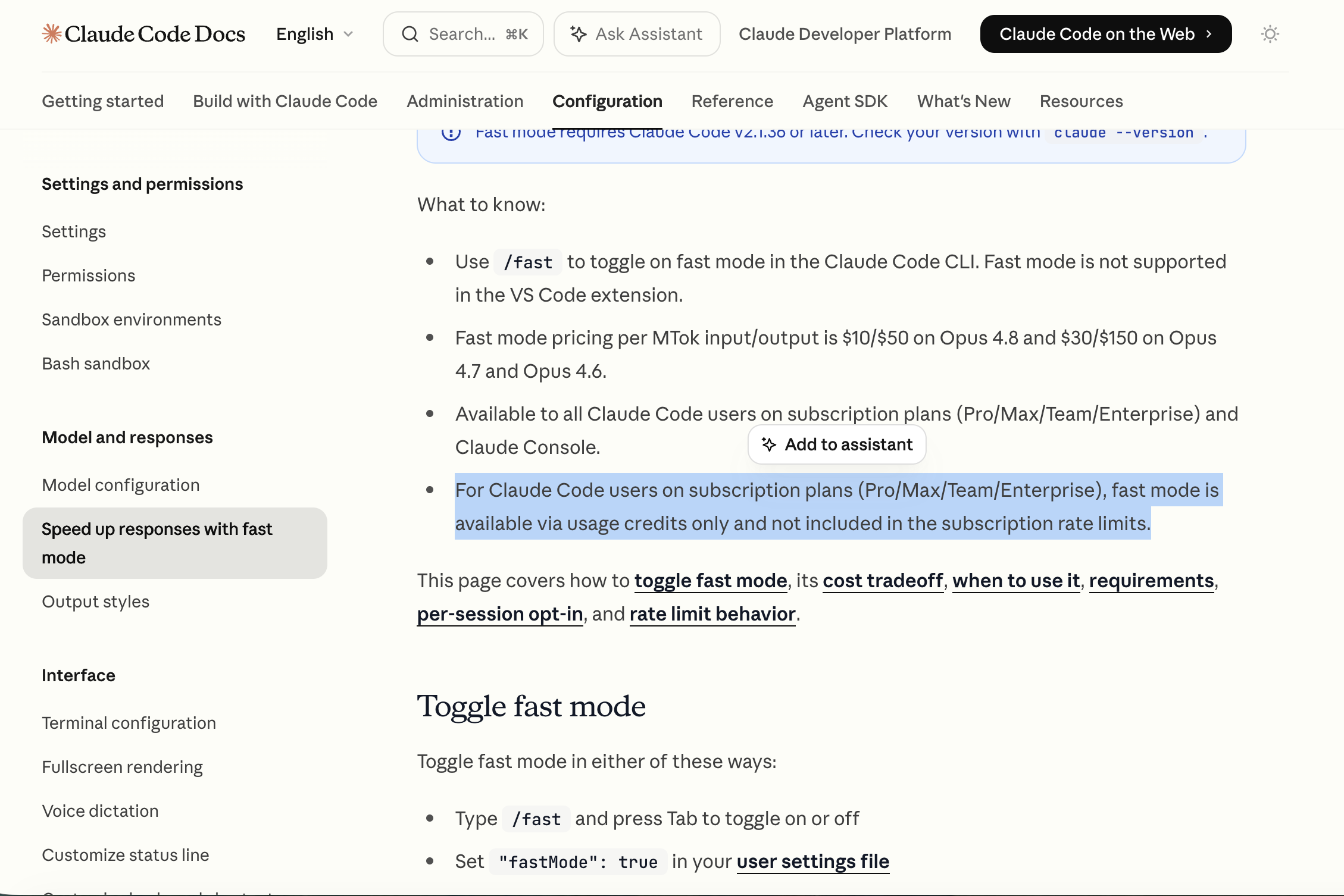Open Model configuration in the sidebar

[x=121, y=485]
